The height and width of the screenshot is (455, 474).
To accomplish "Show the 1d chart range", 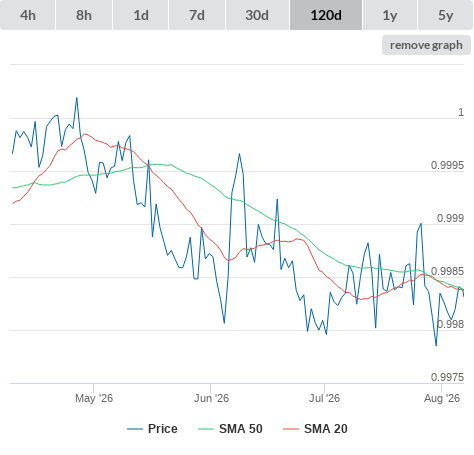I will coord(141,15).
